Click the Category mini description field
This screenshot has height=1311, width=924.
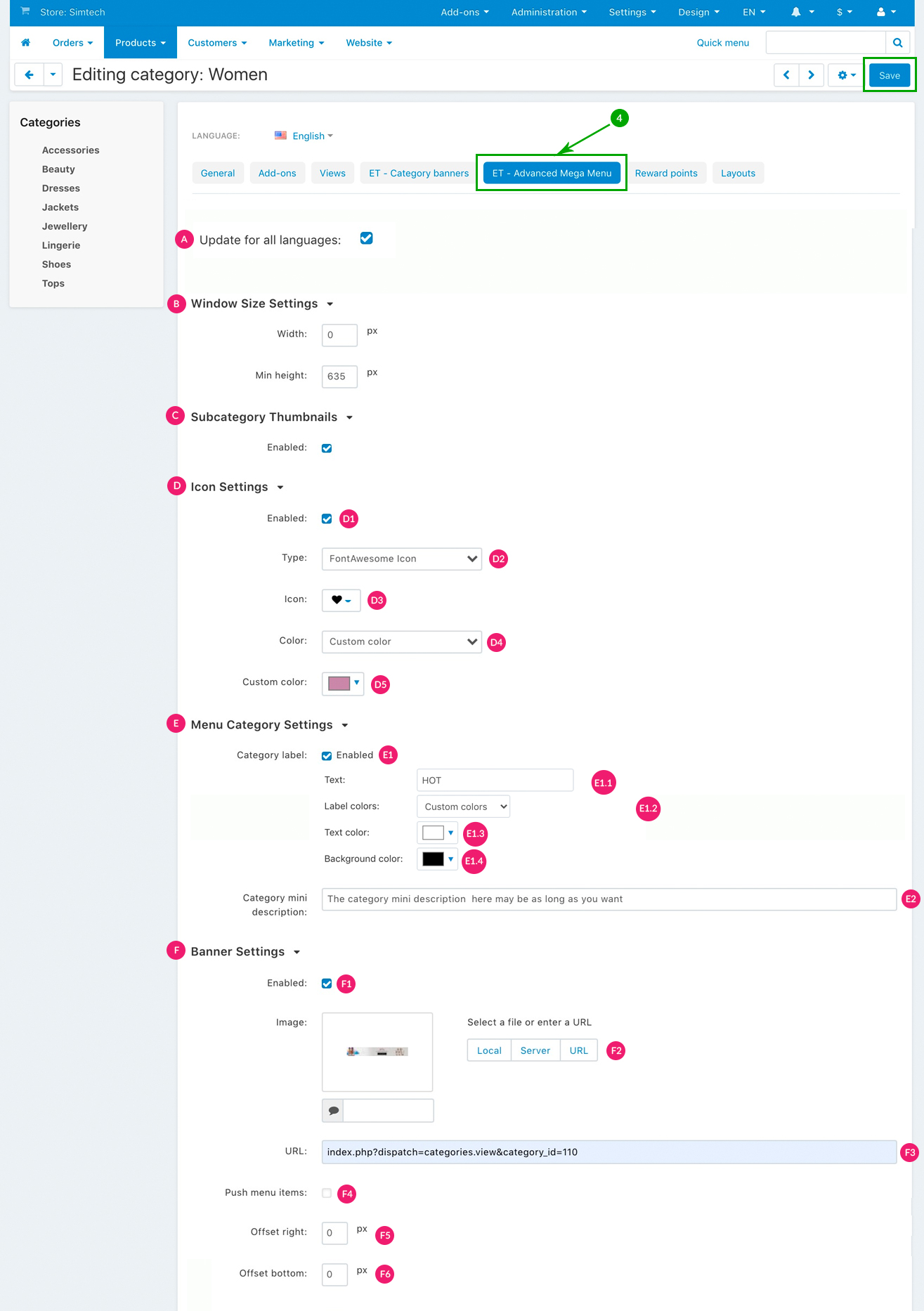pyautogui.click(x=609, y=899)
